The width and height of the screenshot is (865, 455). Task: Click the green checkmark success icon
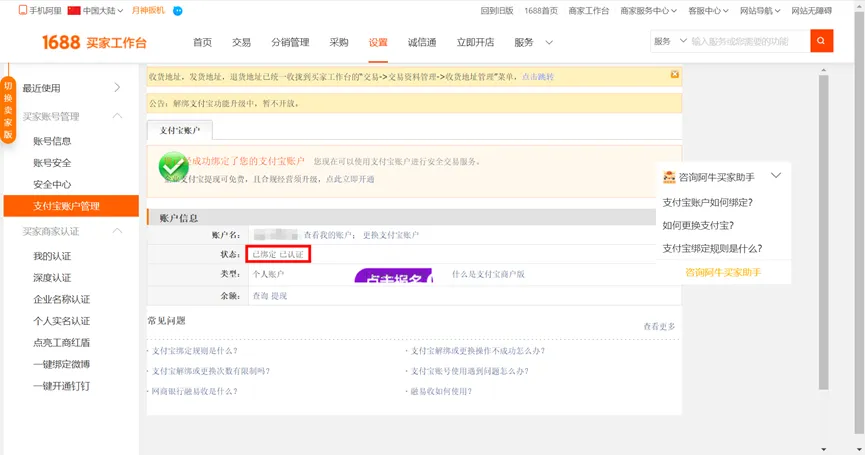[173, 166]
